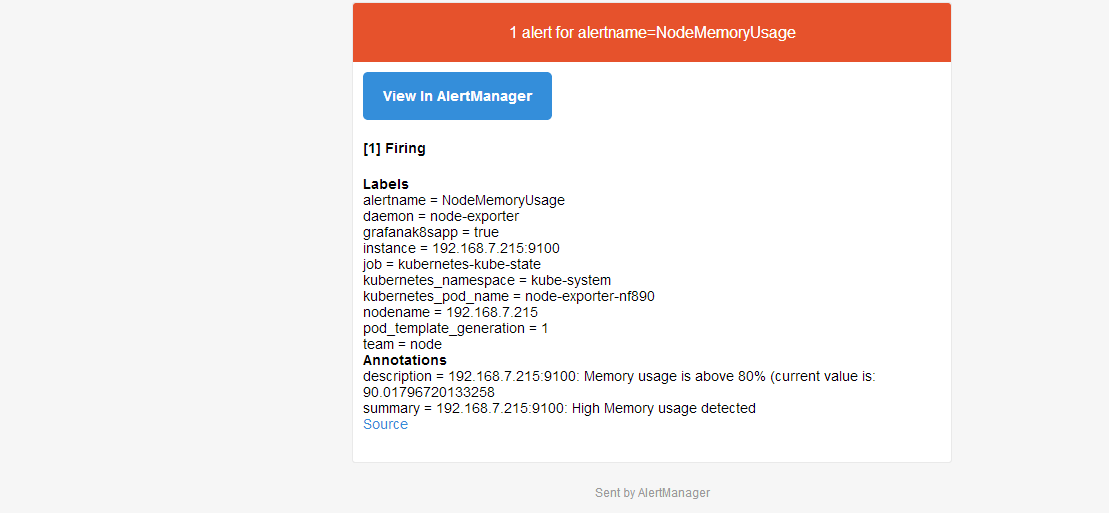
Task: Select the [1] Firing status heading
Action: [x=394, y=149]
